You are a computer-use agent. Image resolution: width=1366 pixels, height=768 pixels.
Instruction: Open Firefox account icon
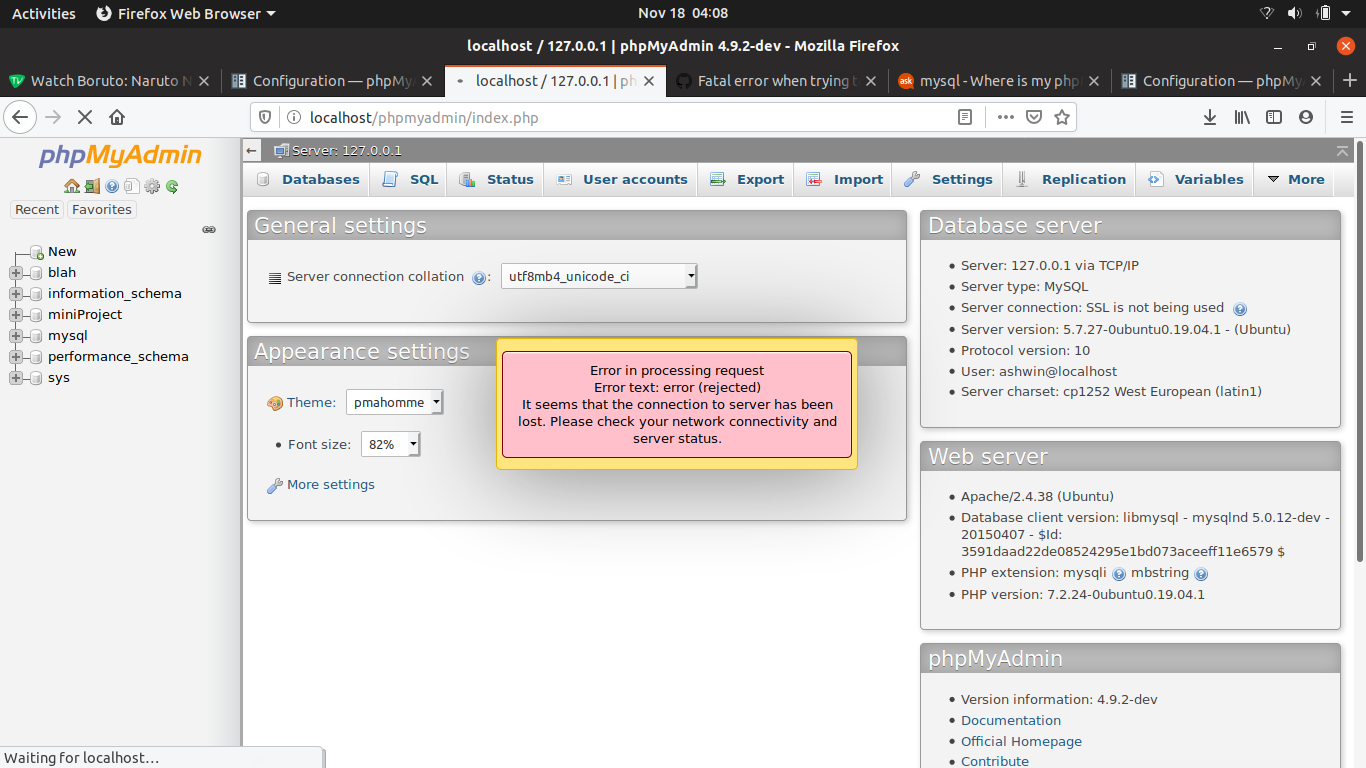(1306, 117)
